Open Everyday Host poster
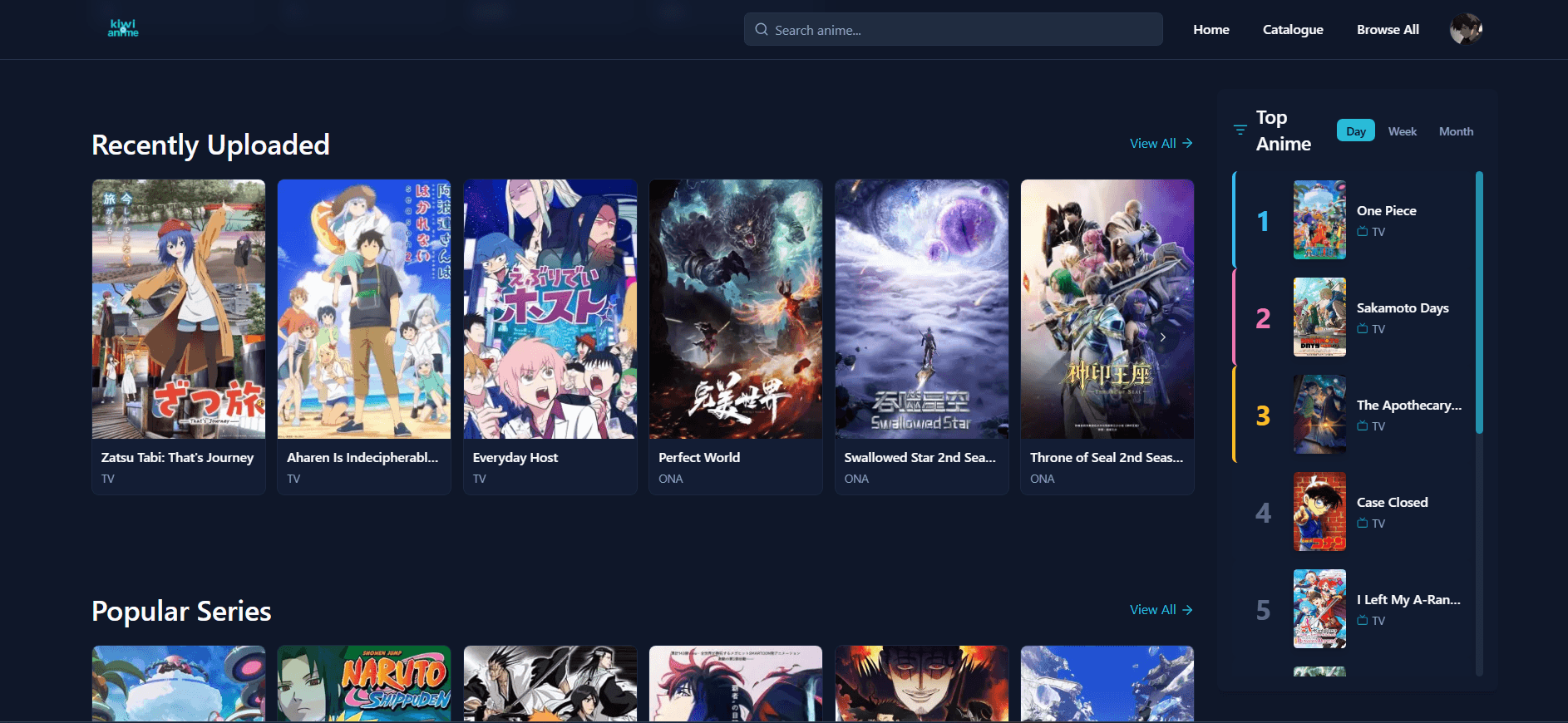The image size is (1568, 723). [550, 309]
